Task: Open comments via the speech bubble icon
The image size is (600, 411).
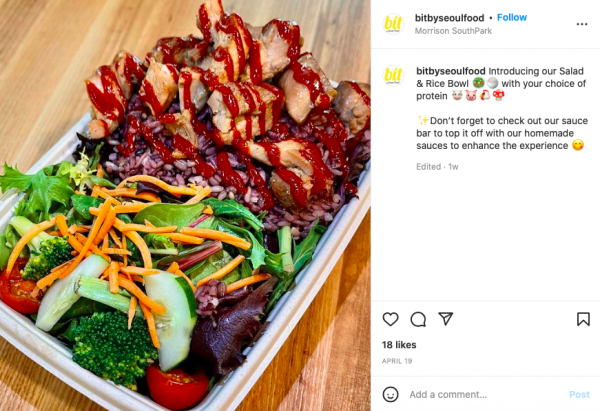Action: coord(418,319)
